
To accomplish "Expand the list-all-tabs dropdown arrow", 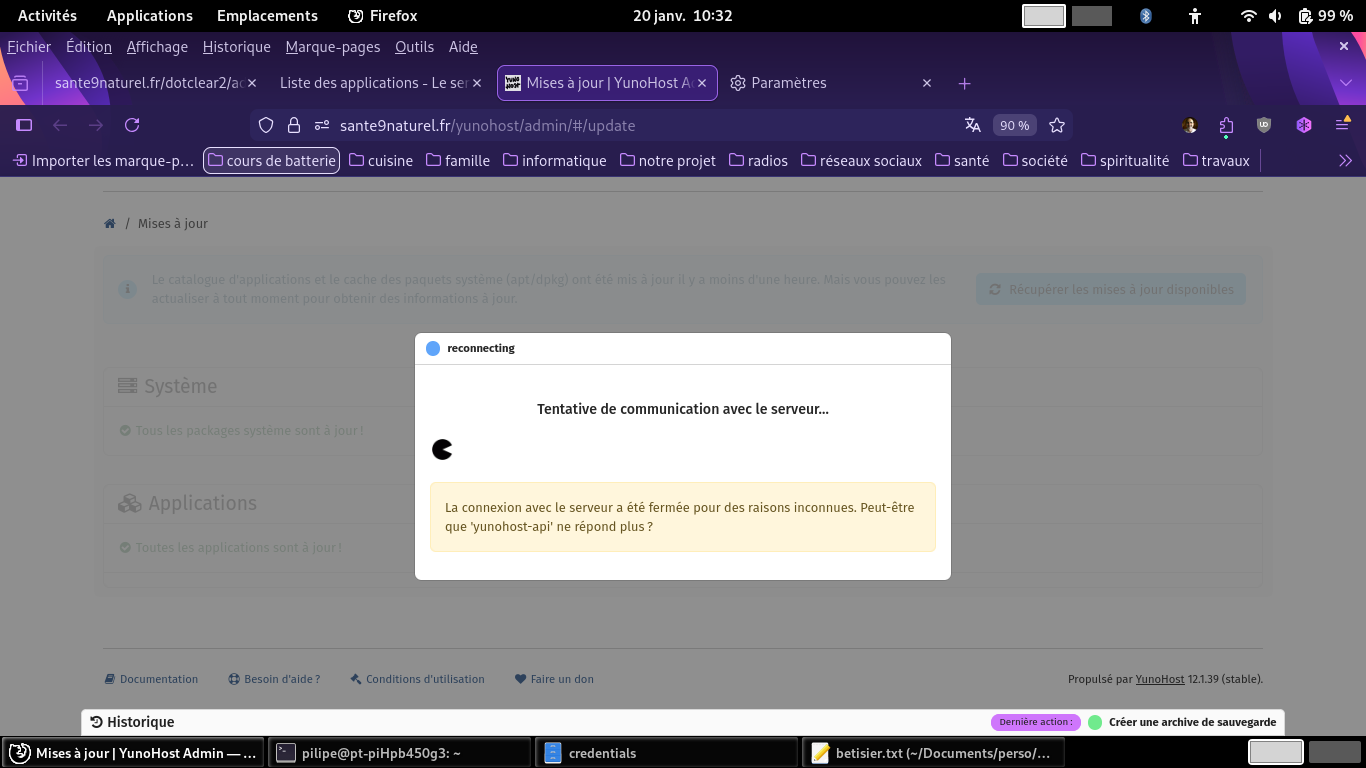I will 1345,83.
